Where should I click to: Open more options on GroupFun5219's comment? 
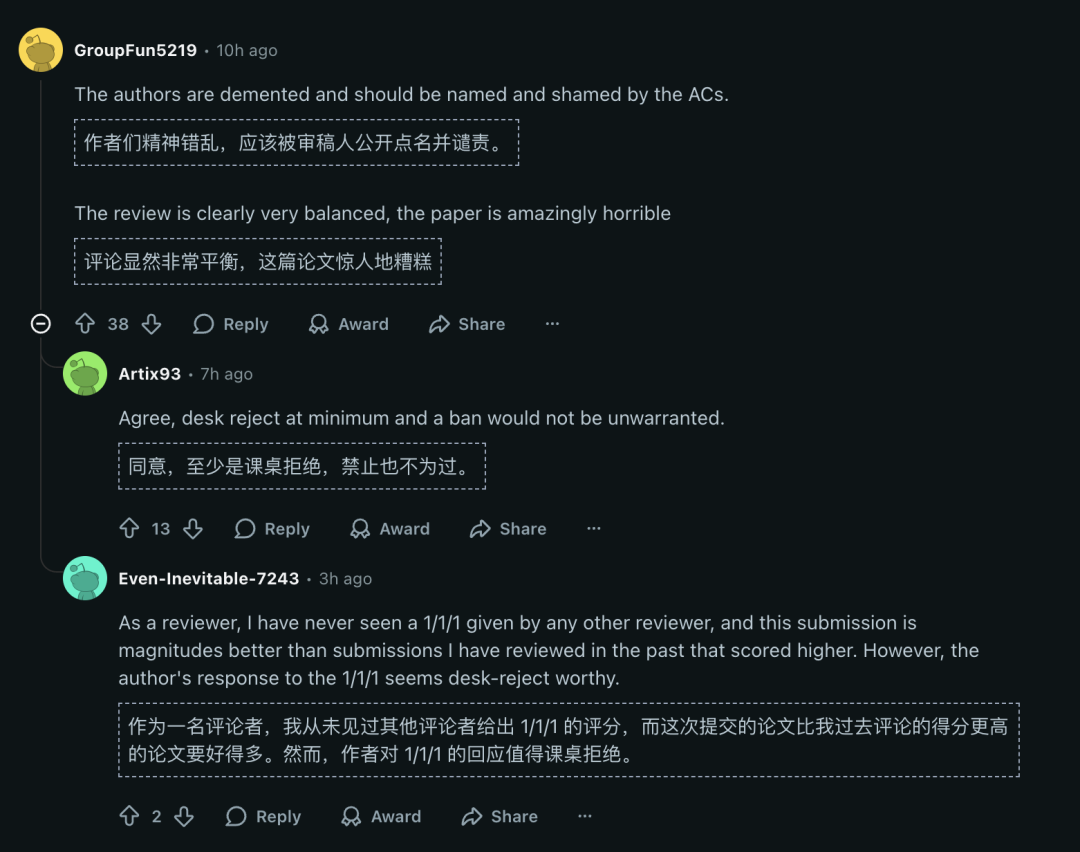tap(552, 324)
